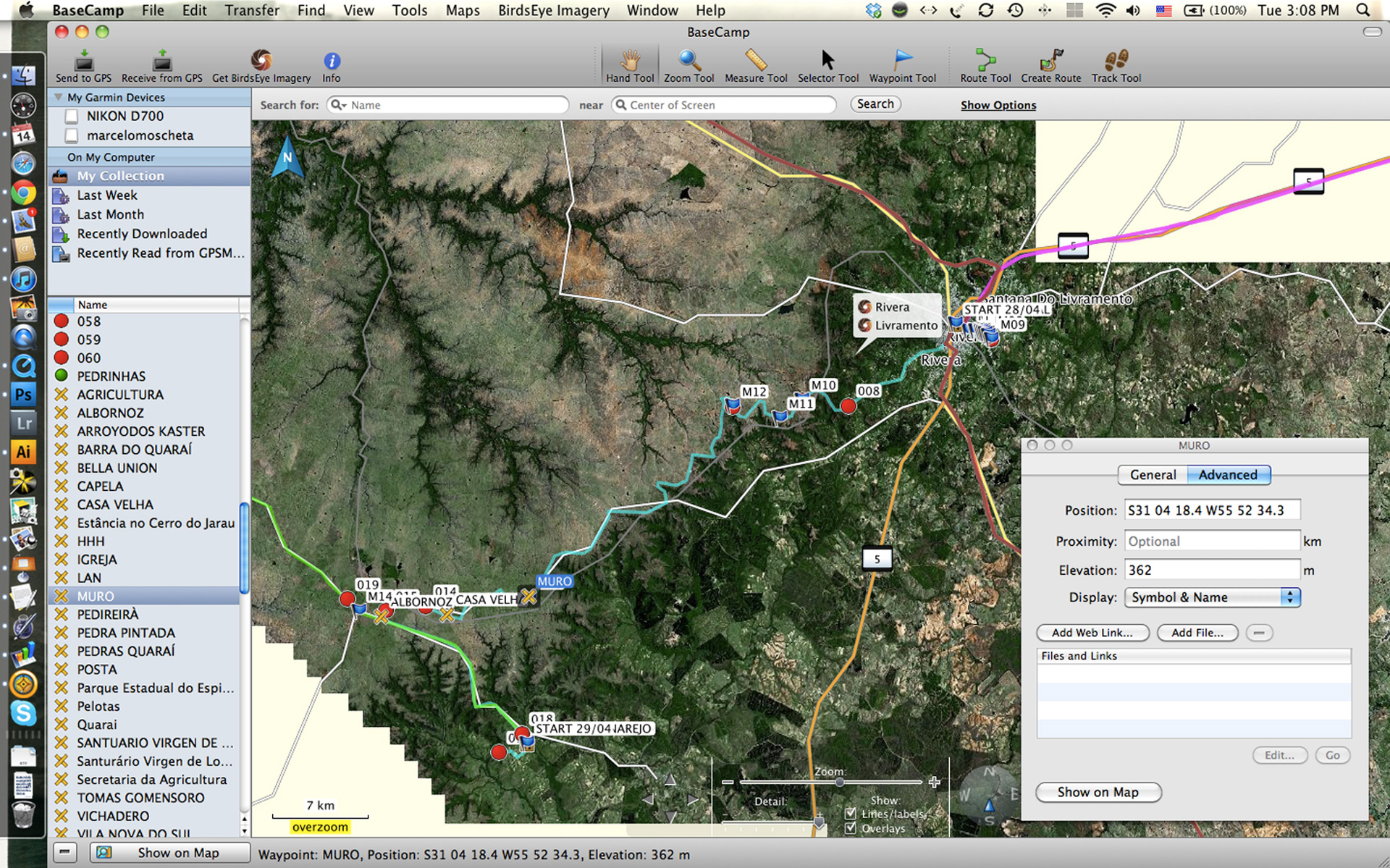Select the Hand Tool
The width and height of the screenshot is (1390, 868).
pos(629,61)
